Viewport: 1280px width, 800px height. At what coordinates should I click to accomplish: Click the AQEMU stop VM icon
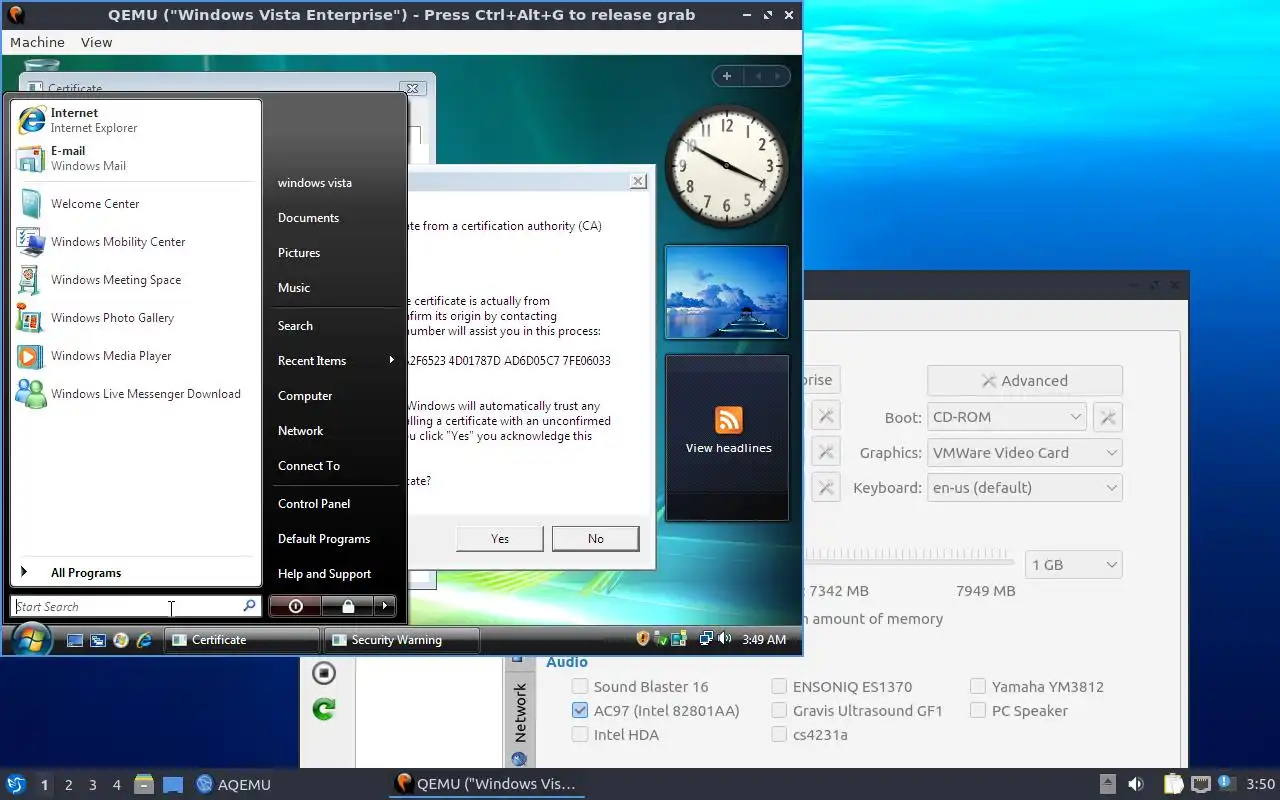click(324, 672)
